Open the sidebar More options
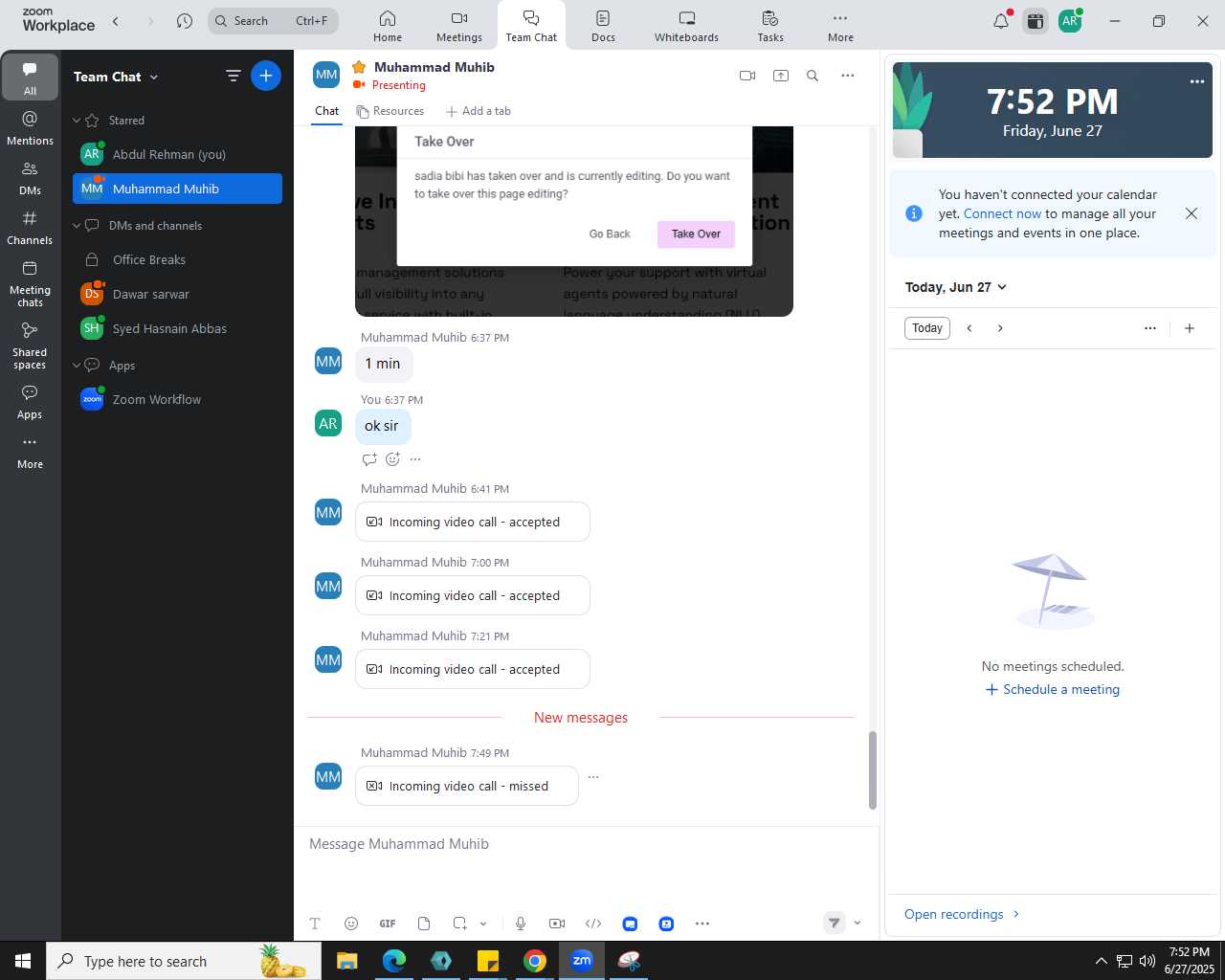This screenshot has height=980, width=1225. point(30,452)
